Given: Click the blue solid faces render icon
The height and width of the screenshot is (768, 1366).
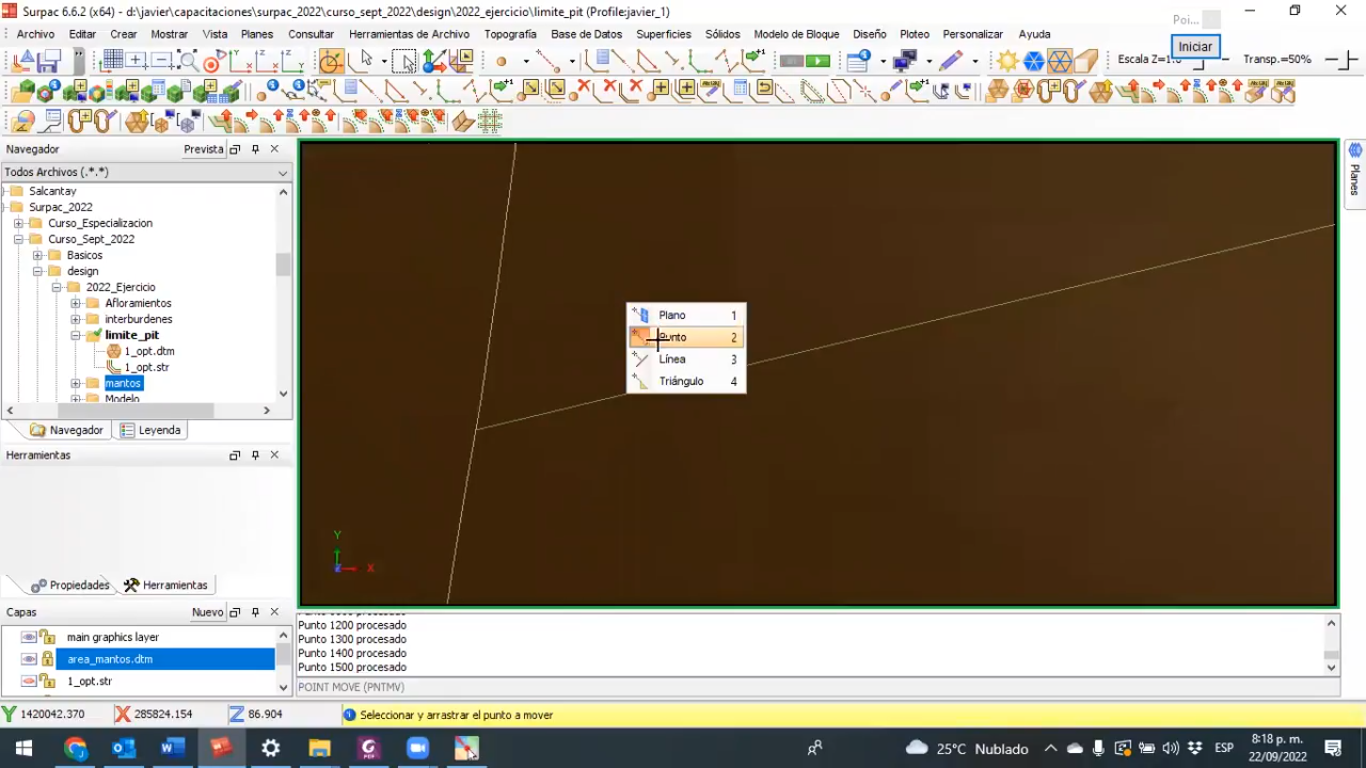Looking at the screenshot, I should point(1033,61).
